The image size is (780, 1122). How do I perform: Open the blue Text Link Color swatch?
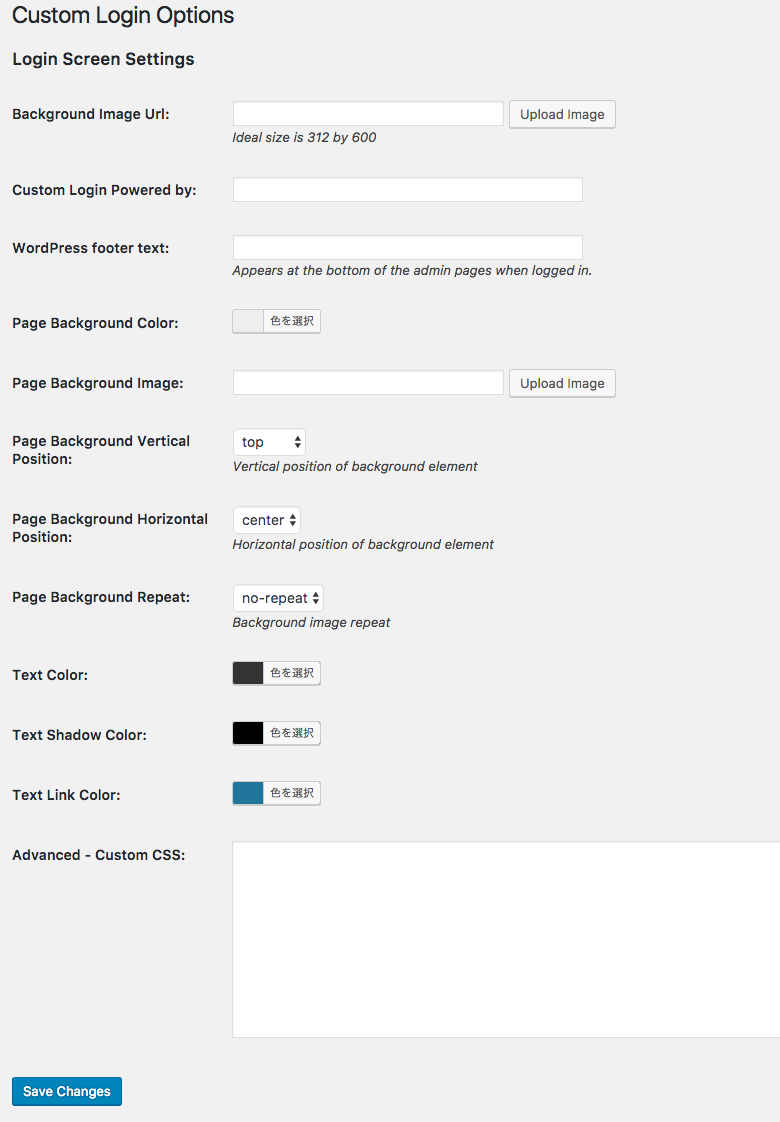[248, 793]
